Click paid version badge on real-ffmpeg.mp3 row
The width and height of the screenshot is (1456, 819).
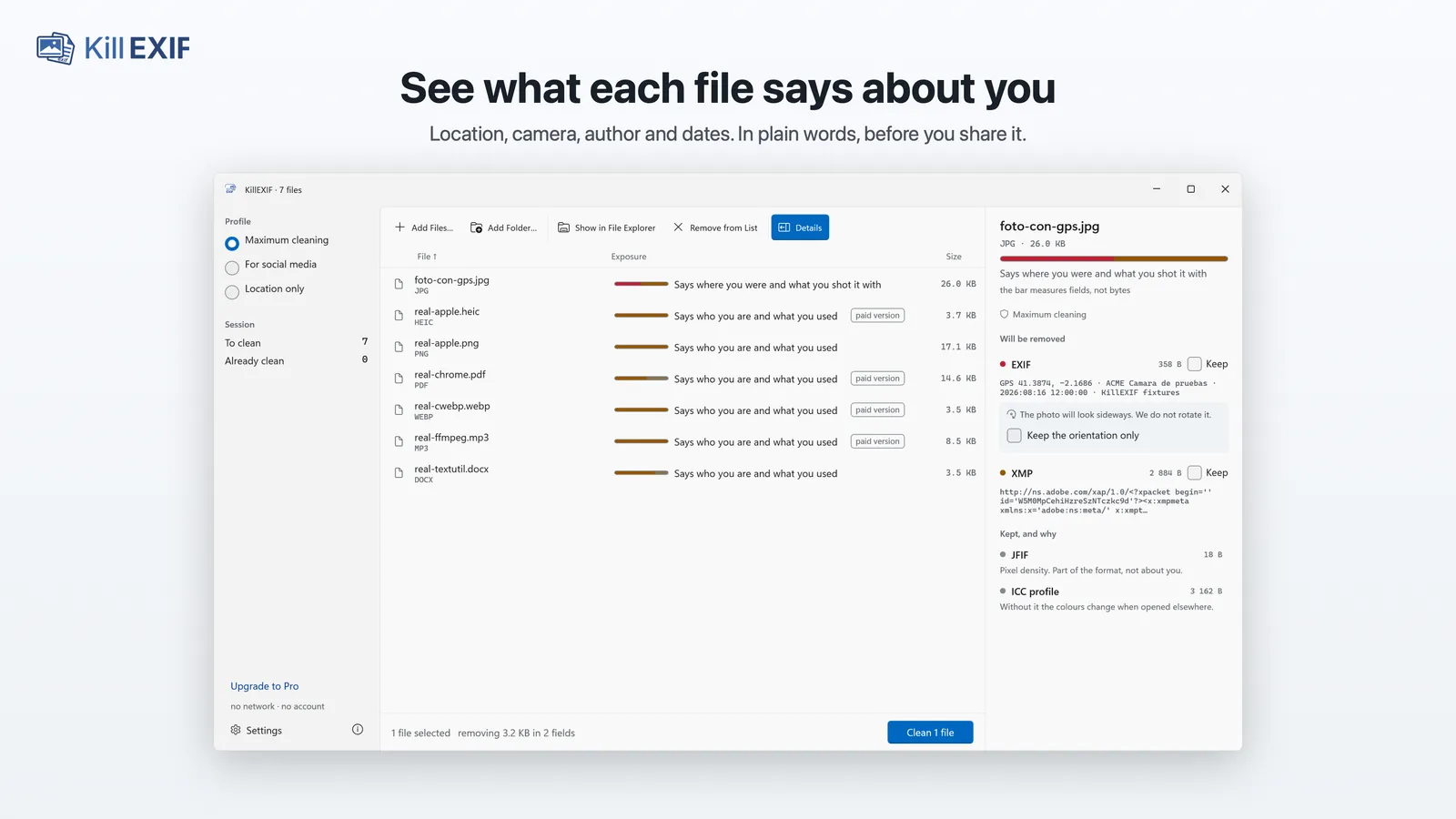pos(877,441)
